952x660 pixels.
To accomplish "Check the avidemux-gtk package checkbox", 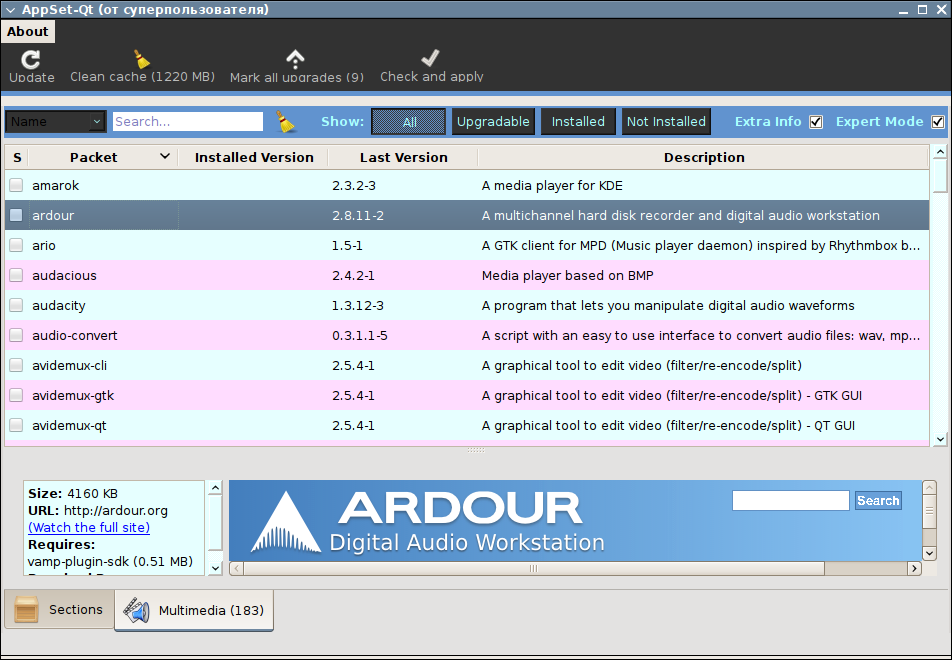I will coord(16,395).
